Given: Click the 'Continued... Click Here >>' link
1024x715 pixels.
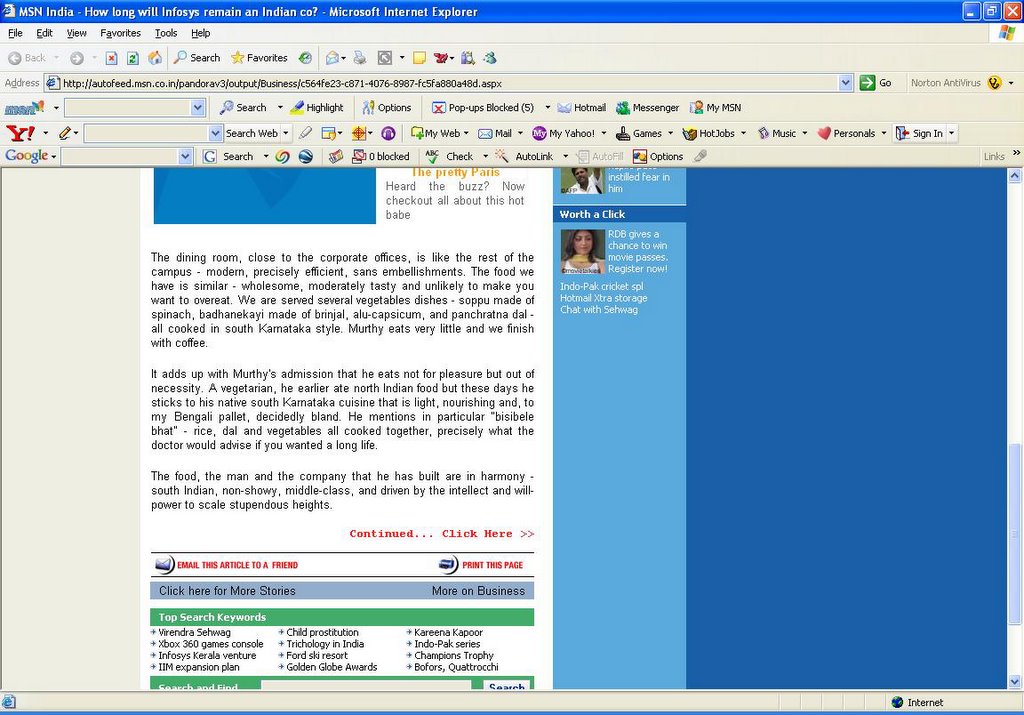Looking at the screenshot, I should click(441, 534).
